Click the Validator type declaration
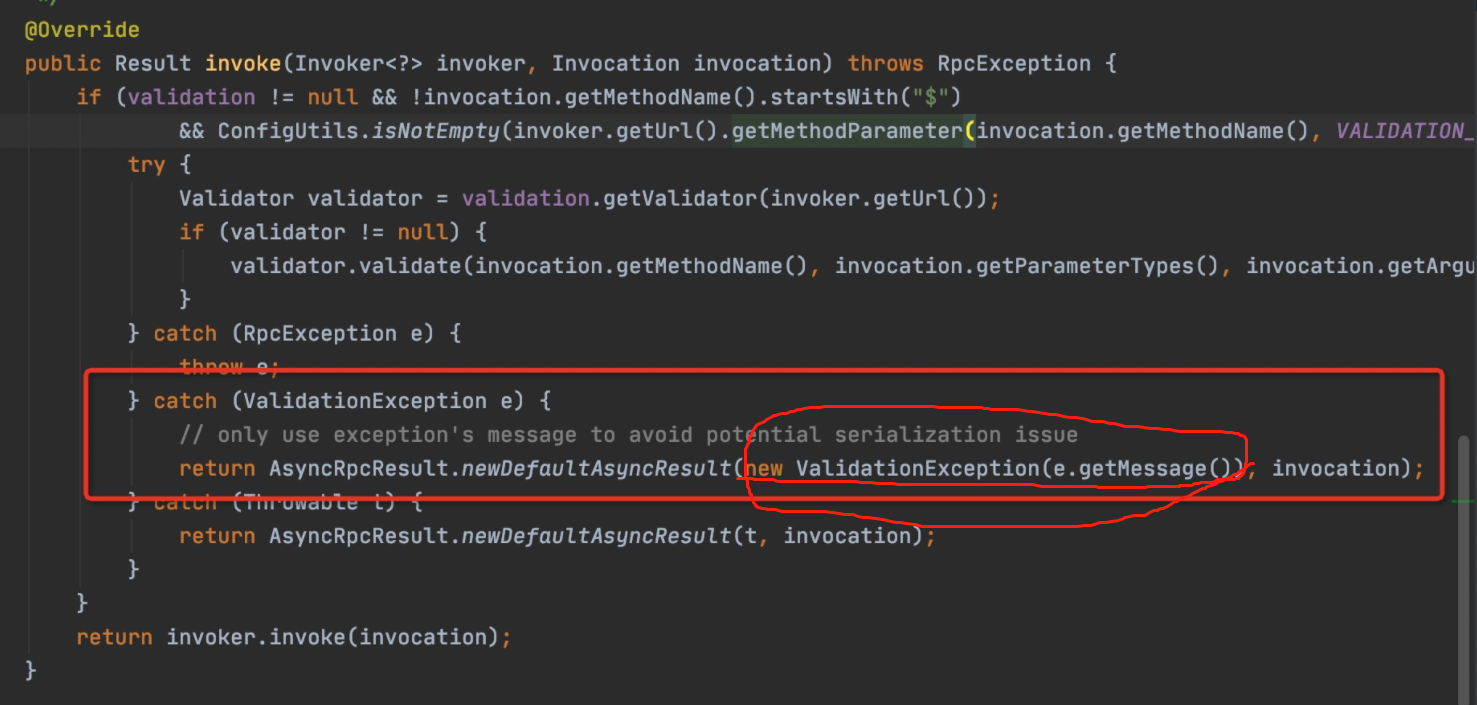The width and height of the screenshot is (1477, 705). coord(237,198)
